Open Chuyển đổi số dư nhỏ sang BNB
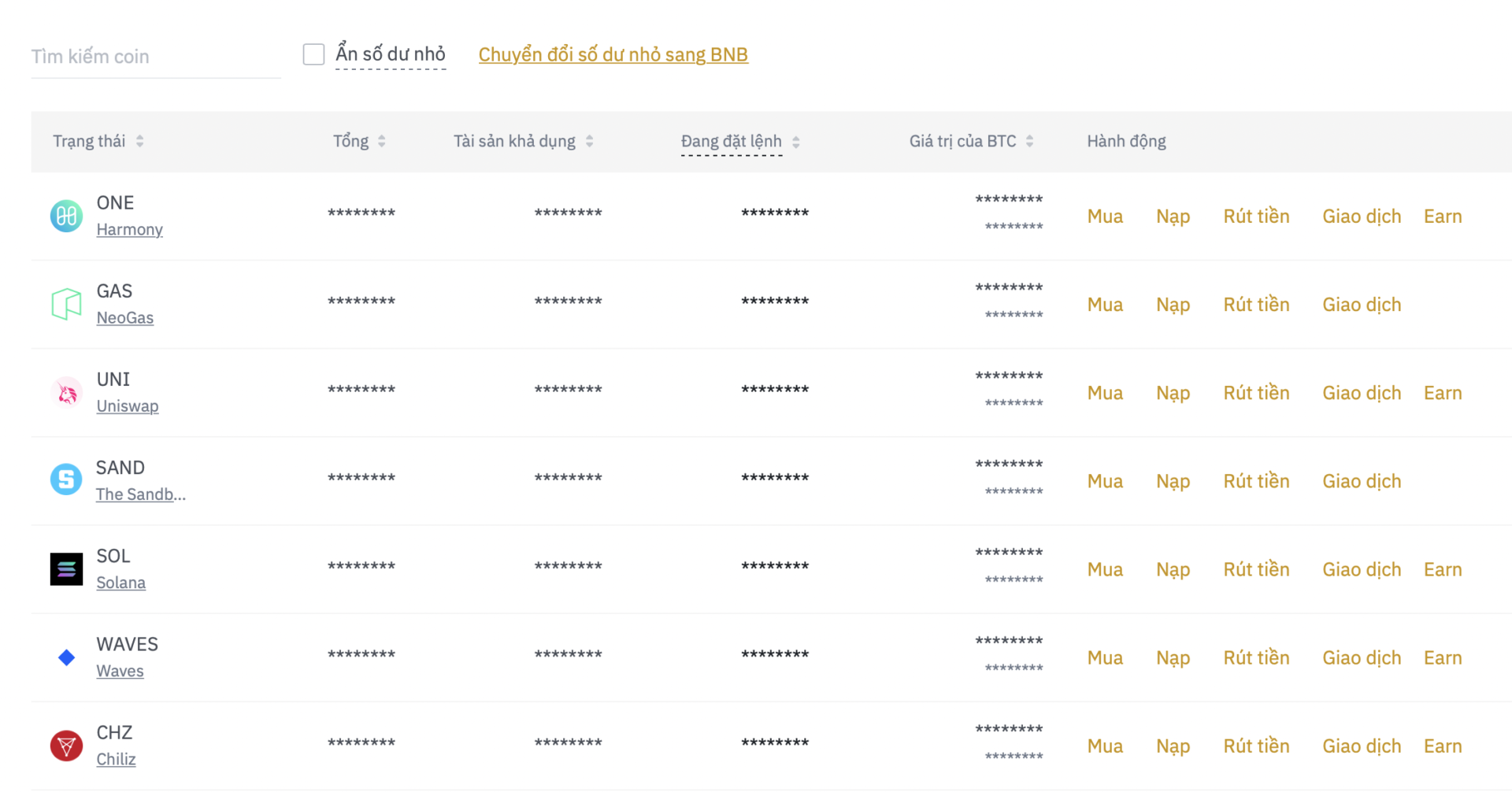1512x792 pixels. (x=613, y=54)
